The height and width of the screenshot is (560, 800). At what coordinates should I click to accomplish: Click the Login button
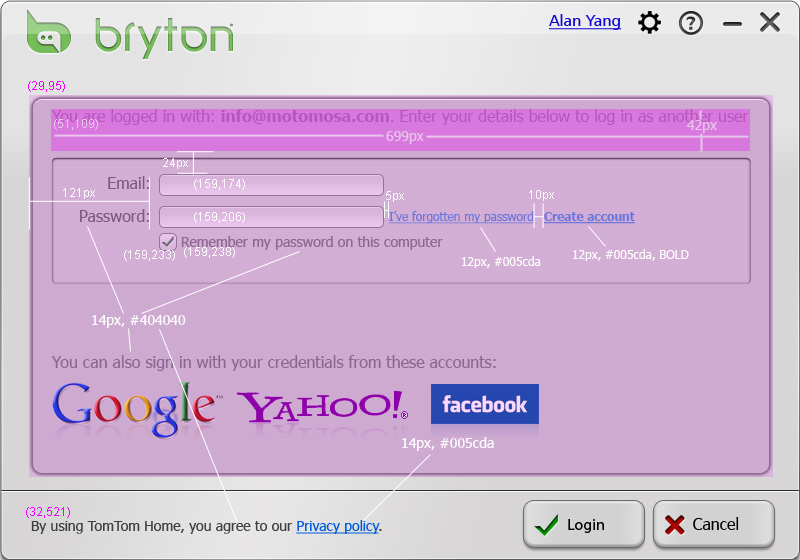click(584, 524)
